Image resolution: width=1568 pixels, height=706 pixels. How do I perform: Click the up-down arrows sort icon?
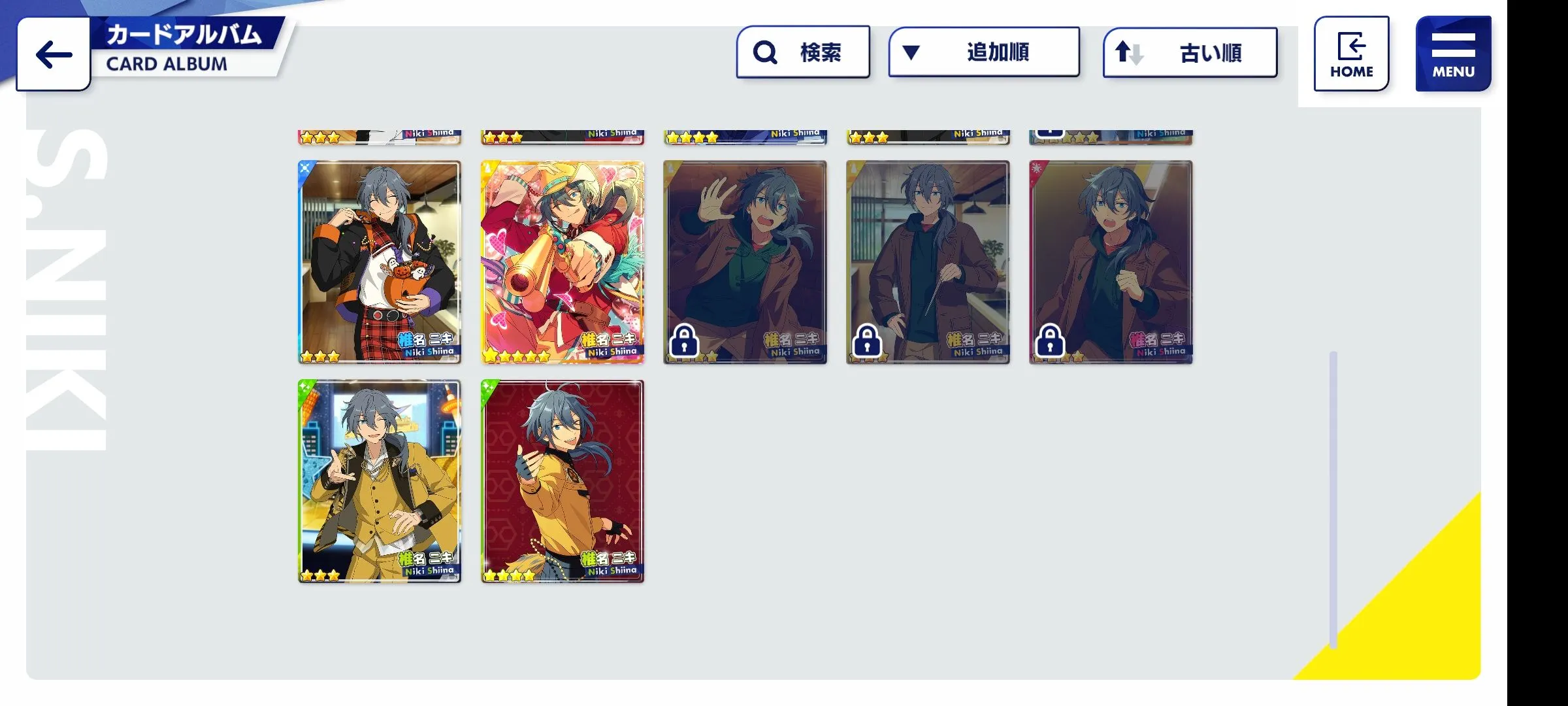(1129, 52)
